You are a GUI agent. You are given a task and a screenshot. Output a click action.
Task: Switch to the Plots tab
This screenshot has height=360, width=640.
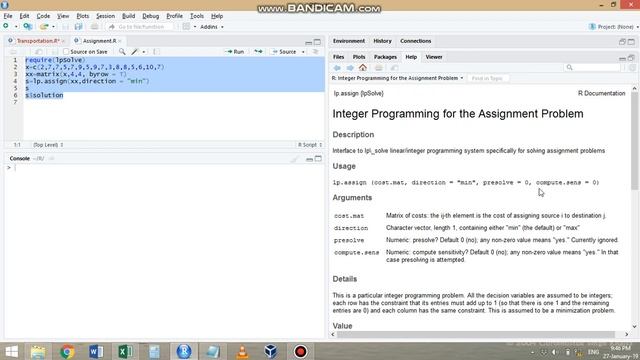[359, 57]
